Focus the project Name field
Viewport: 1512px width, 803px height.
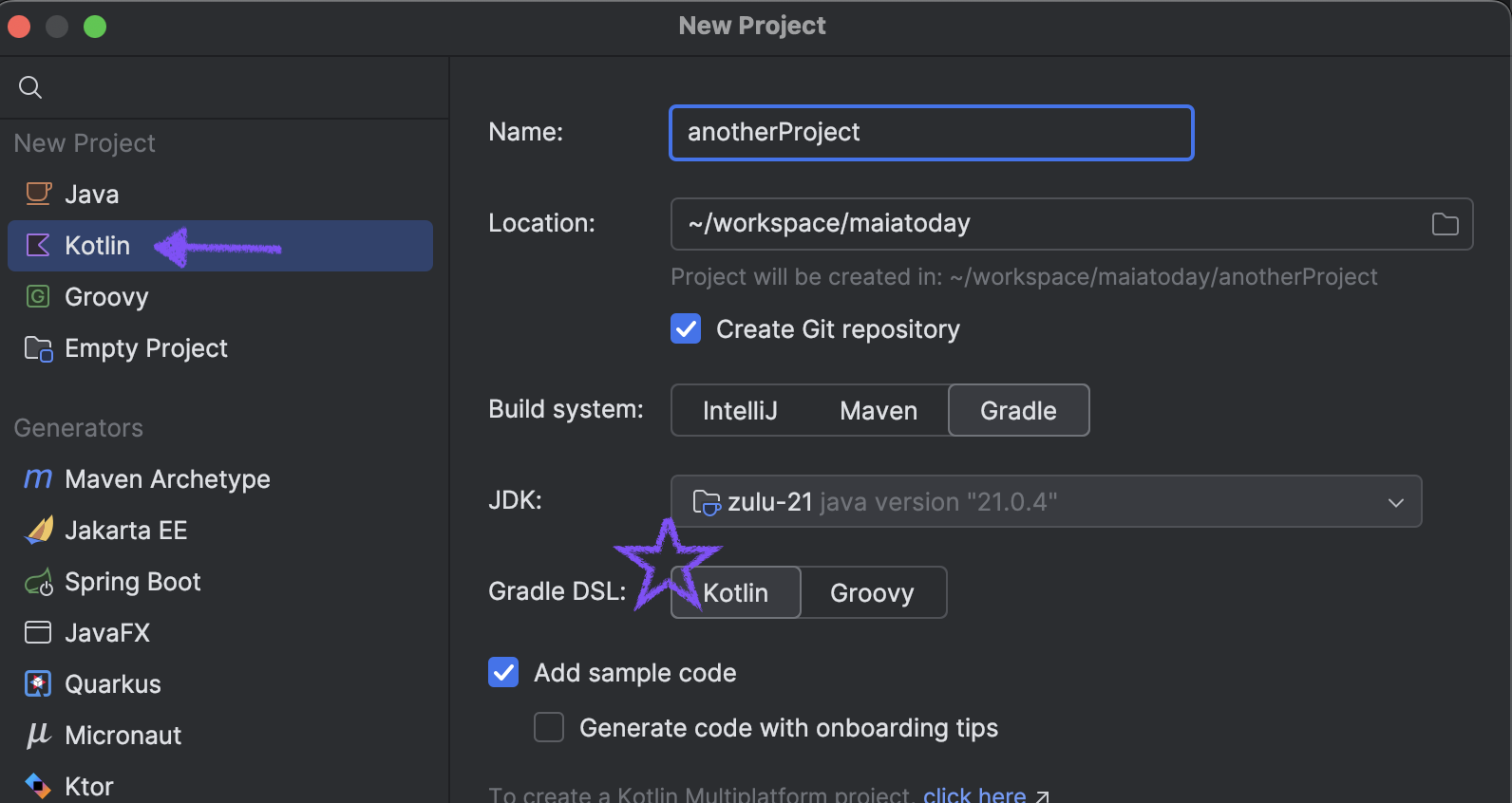coord(932,133)
